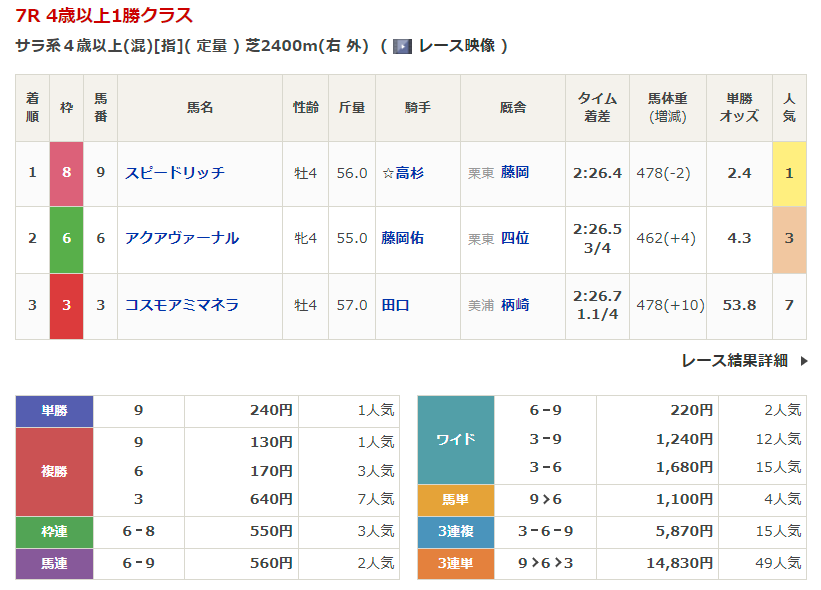
Task: Select the 3連単 payout label
Action: pyautogui.click(x=456, y=564)
